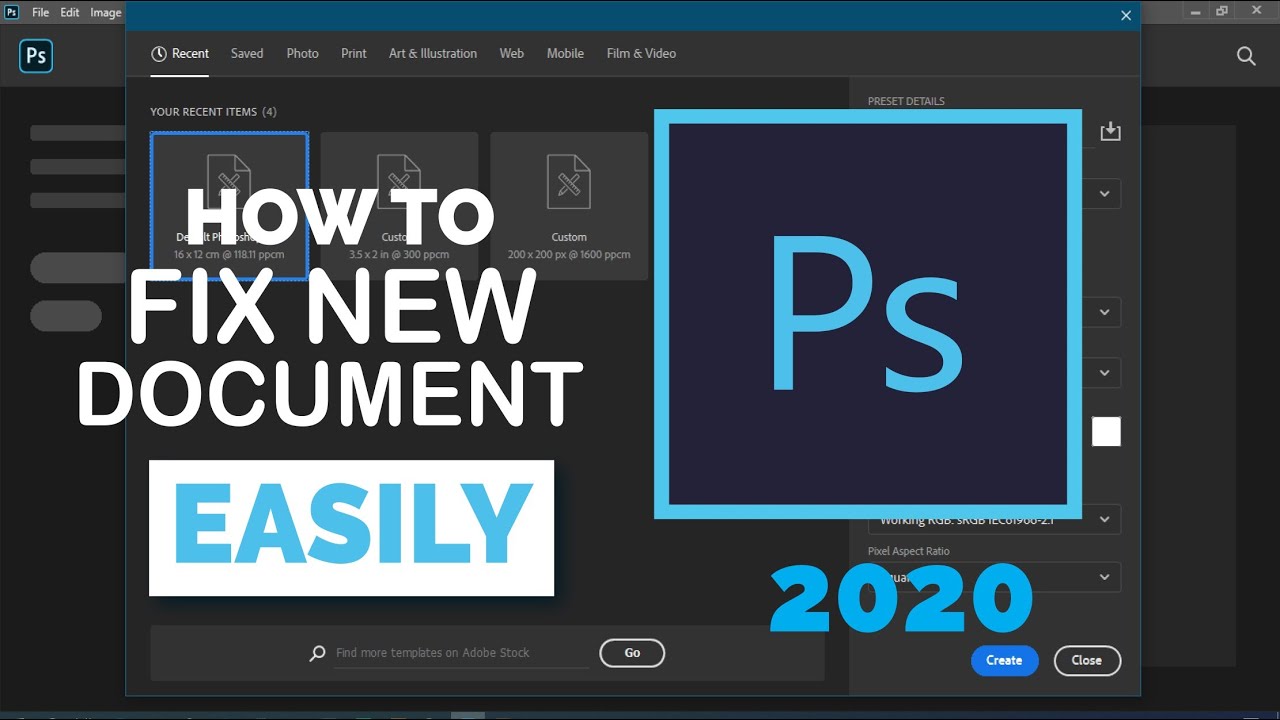
Task: Click the Find more templates search field
Action: [x=462, y=653]
